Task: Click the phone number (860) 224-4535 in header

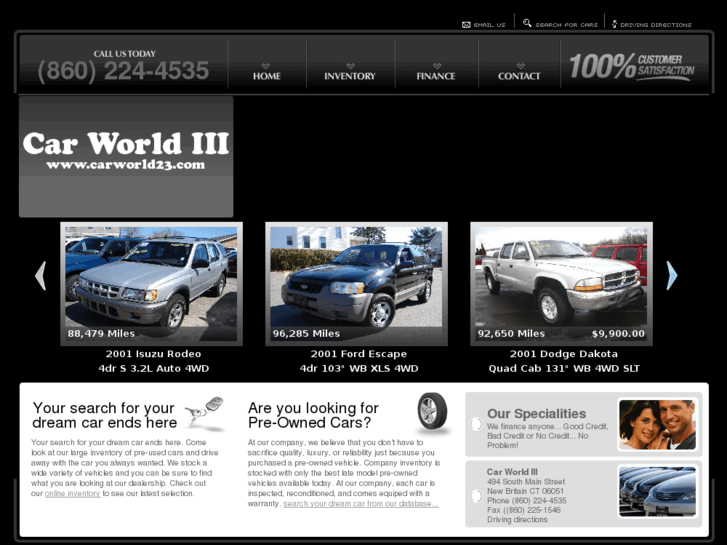Action: 123,71
